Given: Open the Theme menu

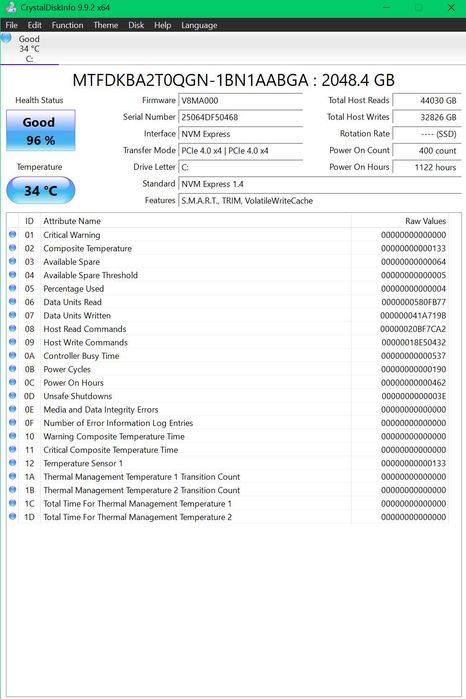Looking at the screenshot, I should click(x=106, y=25).
